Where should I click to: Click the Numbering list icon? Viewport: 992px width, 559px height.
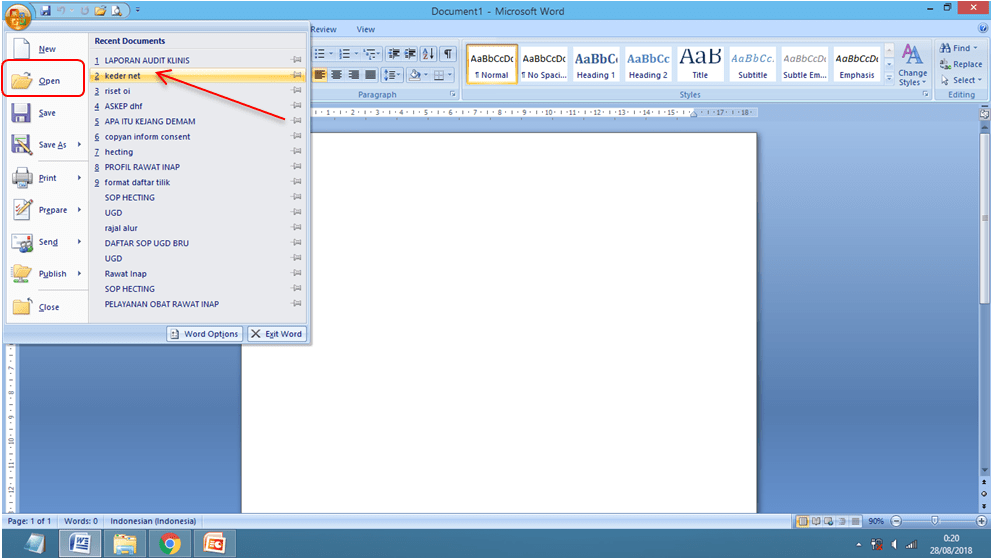pyautogui.click(x=344, y=54)
